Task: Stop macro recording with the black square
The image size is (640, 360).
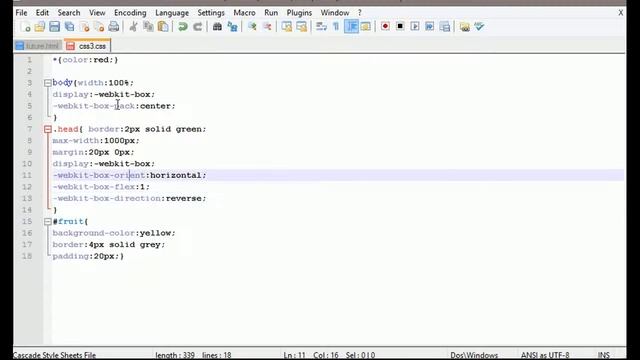Action: (400, 27)
